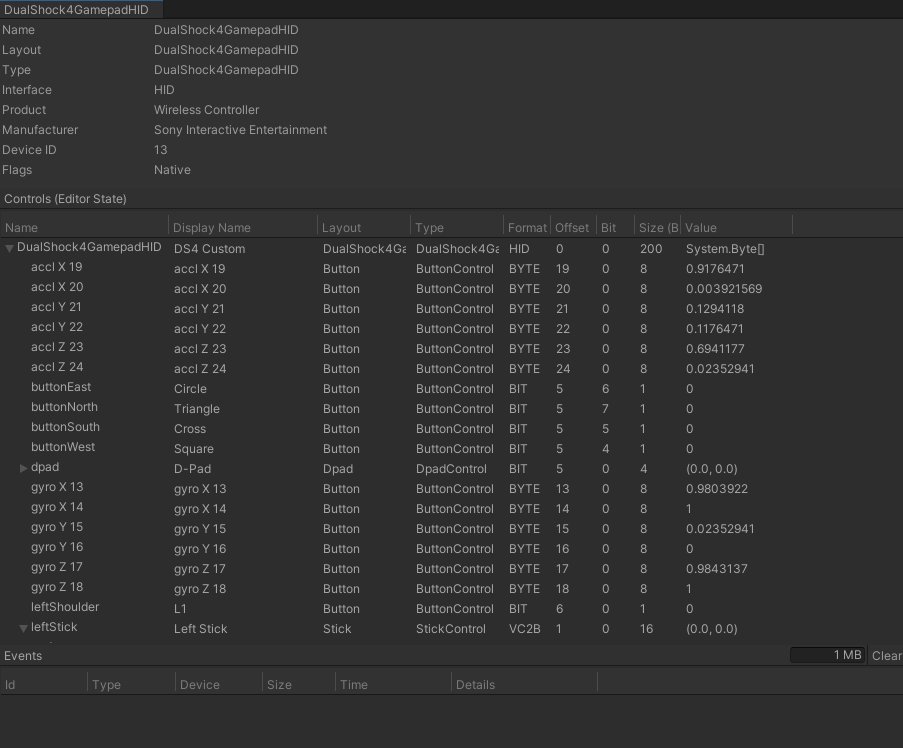Click the value 0.9176471

coord(715,269)
